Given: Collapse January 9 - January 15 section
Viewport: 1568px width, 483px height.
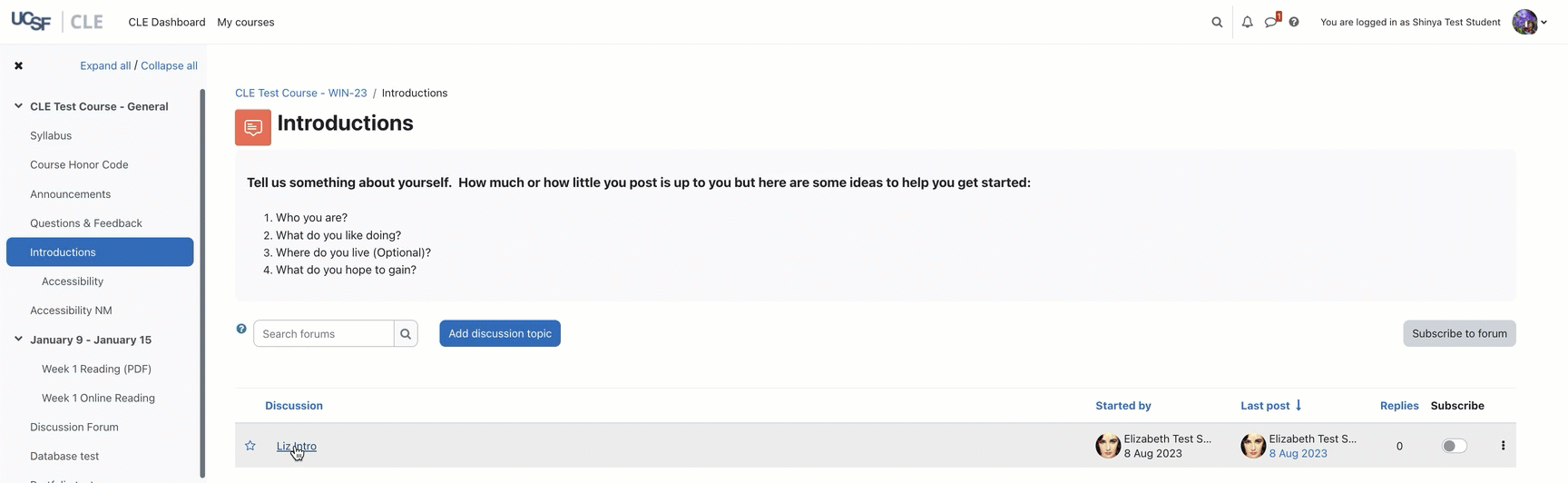Looking at the screenshot, I should coord(18,340).
